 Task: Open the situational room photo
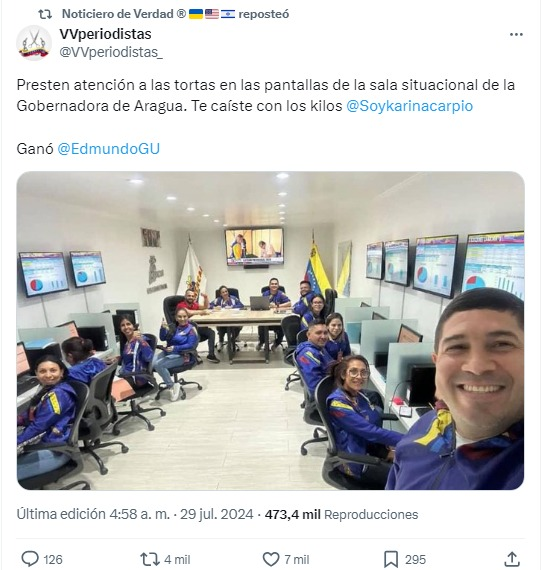[x=270, y=330]
